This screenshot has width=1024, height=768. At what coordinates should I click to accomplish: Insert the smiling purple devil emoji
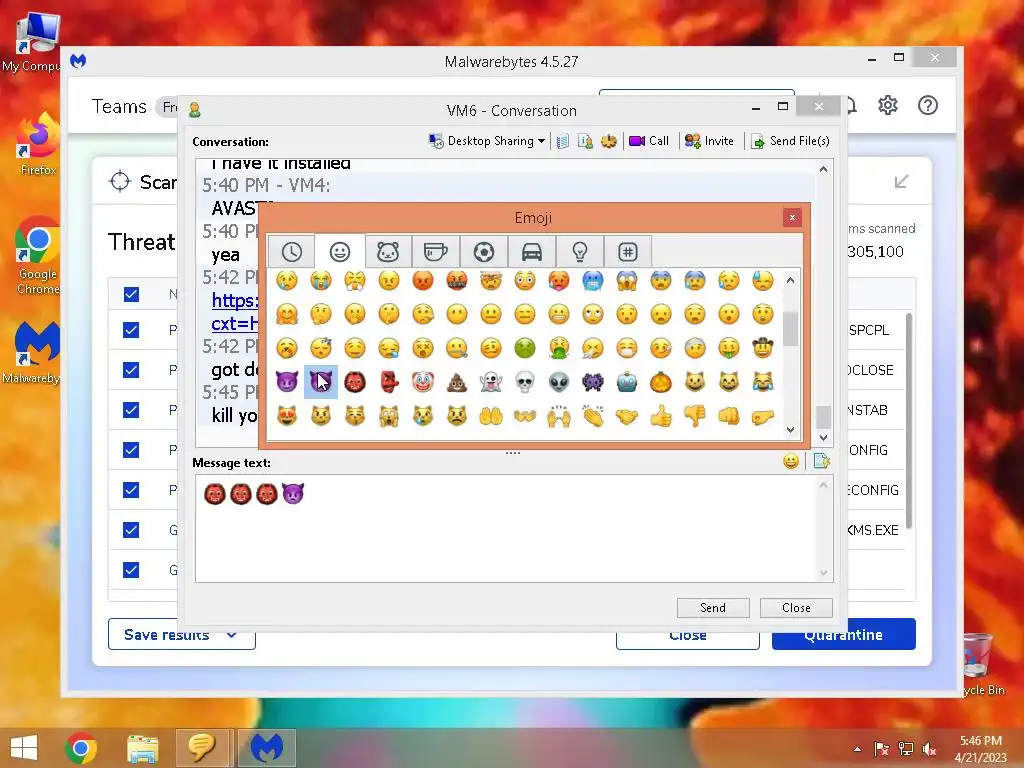(x=287, y=382)
